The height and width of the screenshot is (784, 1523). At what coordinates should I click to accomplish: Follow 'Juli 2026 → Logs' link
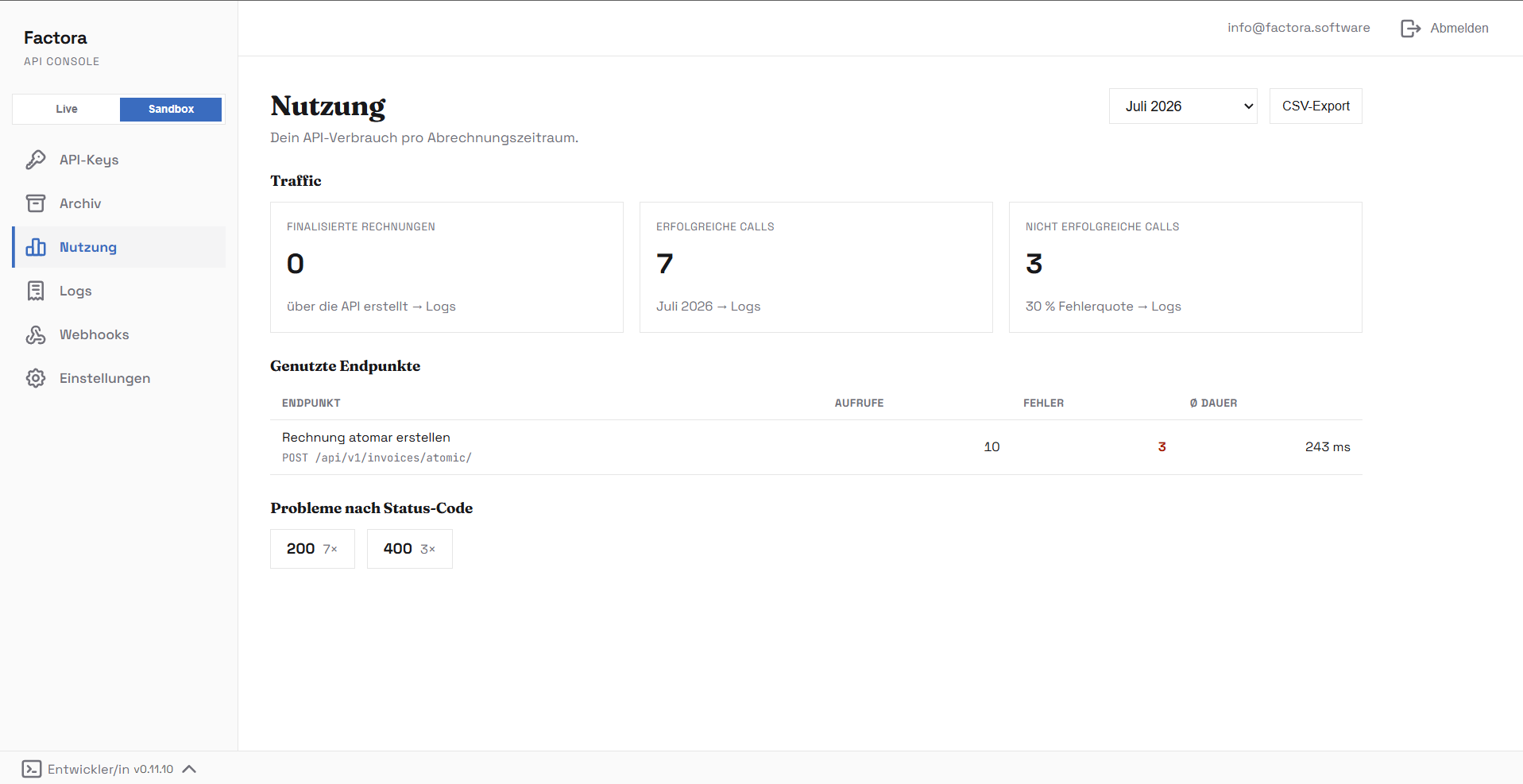coord(709,307)
